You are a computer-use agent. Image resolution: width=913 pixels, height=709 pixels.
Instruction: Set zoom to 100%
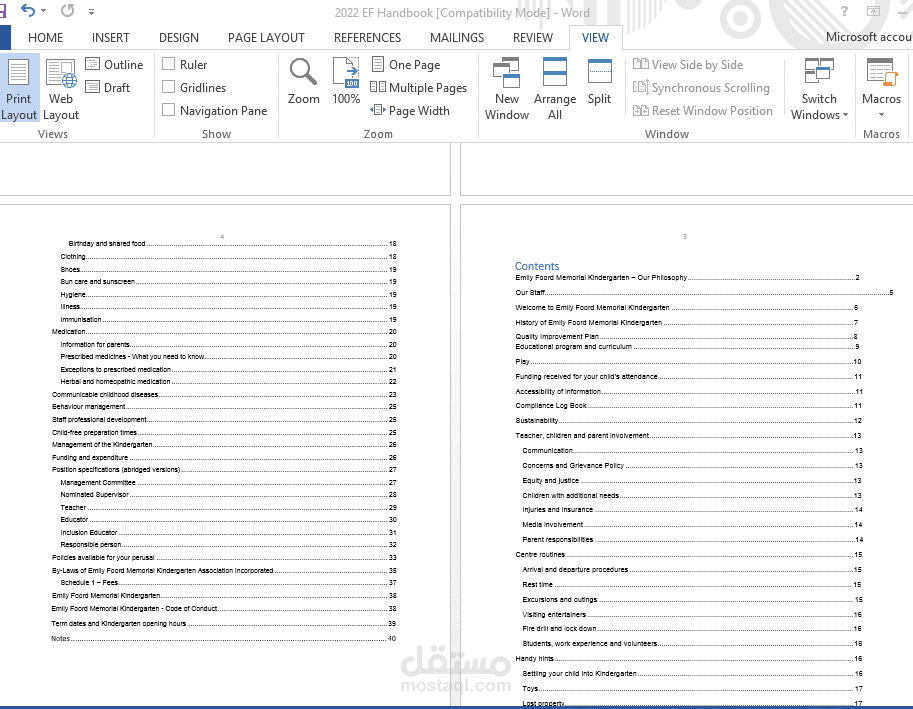346,81
